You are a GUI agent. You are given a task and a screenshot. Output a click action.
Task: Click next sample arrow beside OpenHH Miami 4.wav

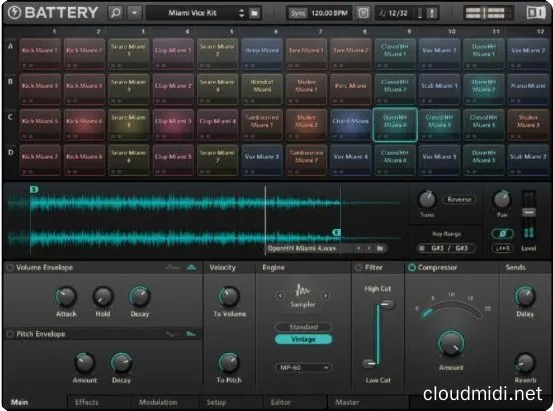[x=369, y=248]
